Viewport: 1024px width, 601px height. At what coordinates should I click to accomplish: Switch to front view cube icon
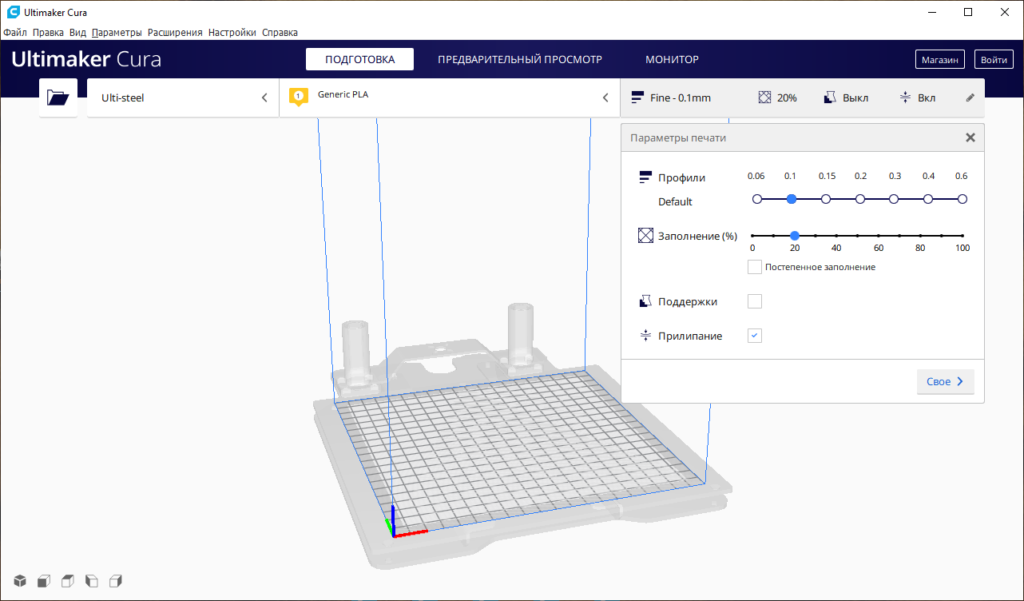(x=43, y=581)
